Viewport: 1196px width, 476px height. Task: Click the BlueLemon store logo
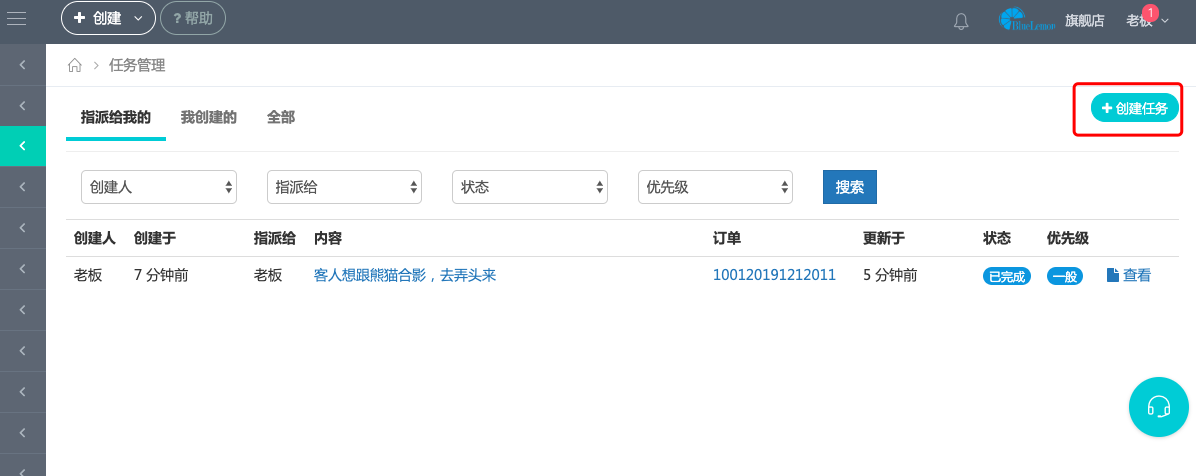tap(1027, 20)
